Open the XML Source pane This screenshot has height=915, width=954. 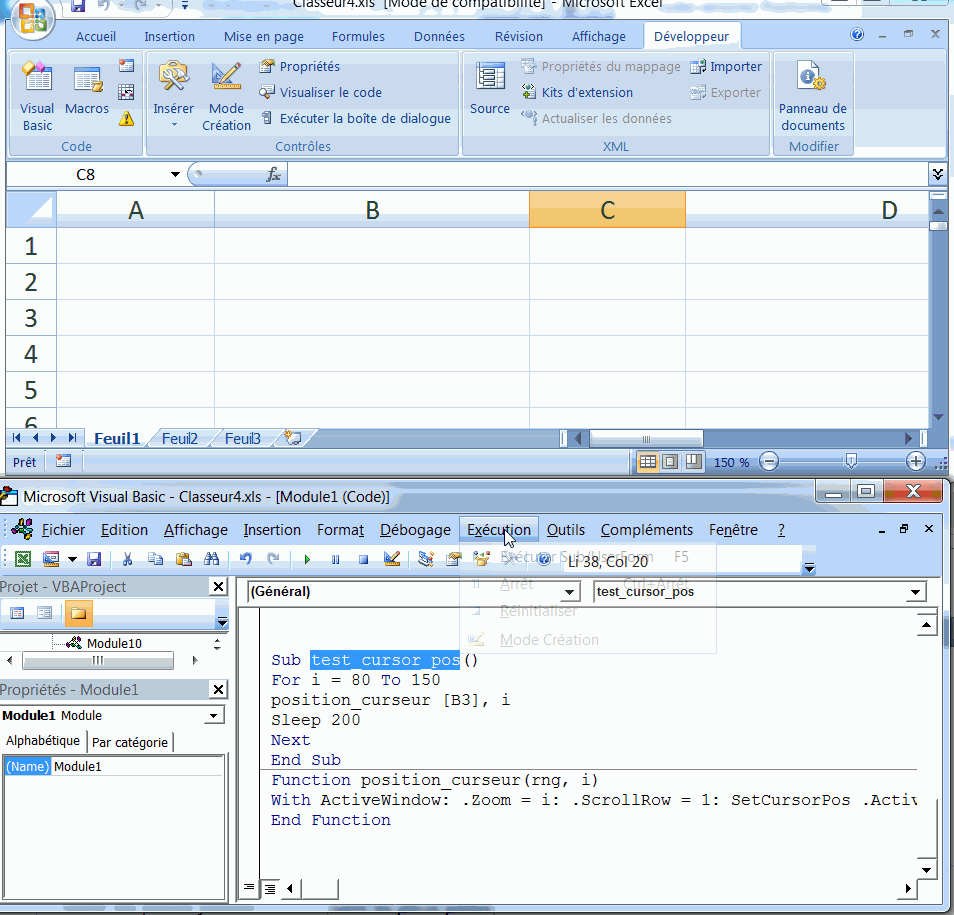[490, 88]
